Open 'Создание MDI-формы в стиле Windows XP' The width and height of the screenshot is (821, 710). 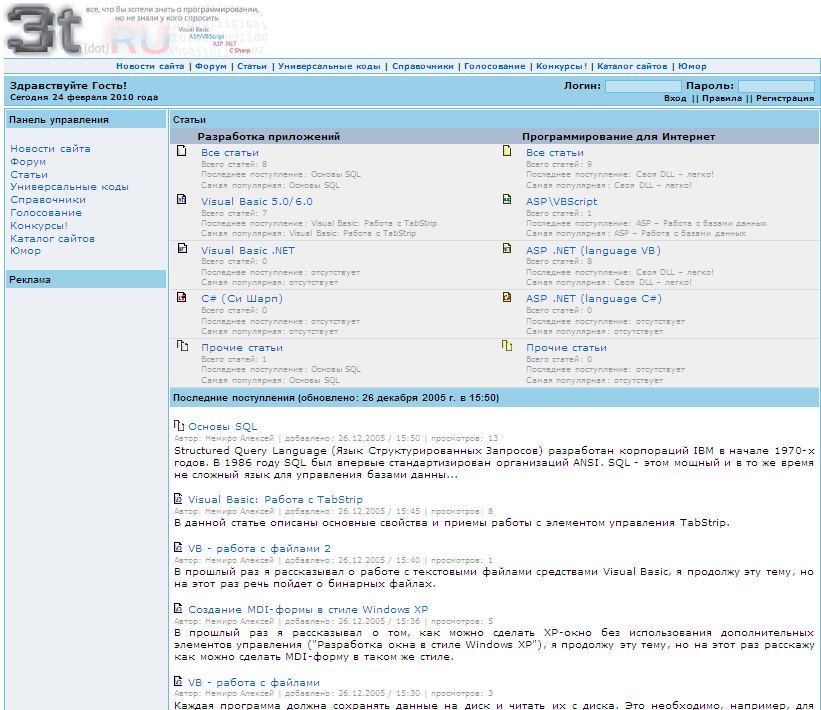(308, 610)
